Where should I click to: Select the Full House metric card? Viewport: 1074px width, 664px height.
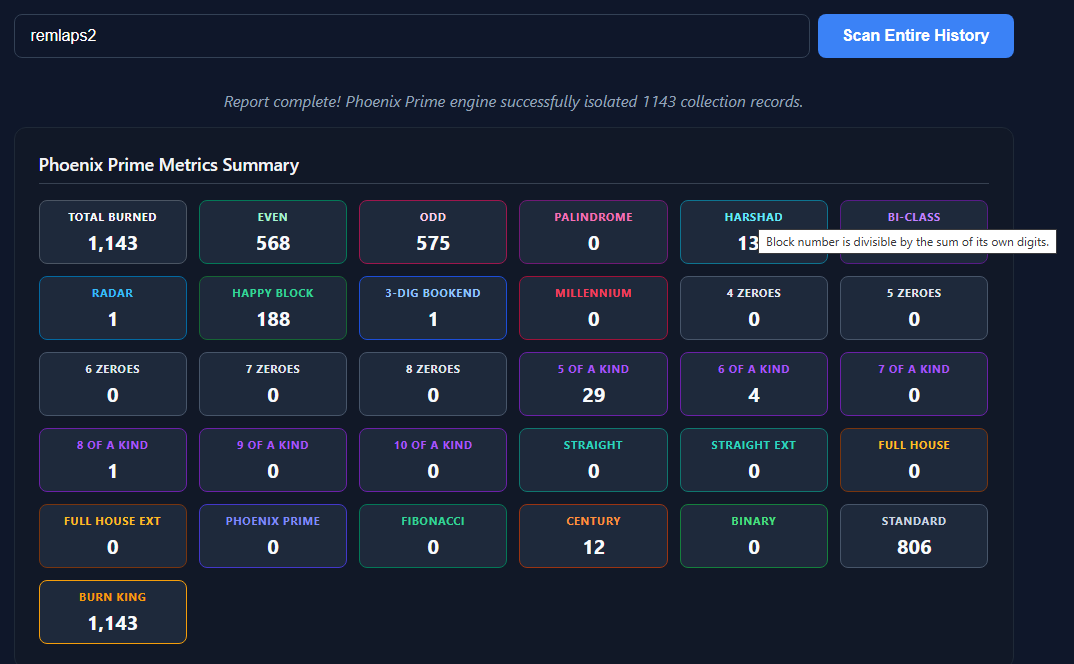[914, 460]
